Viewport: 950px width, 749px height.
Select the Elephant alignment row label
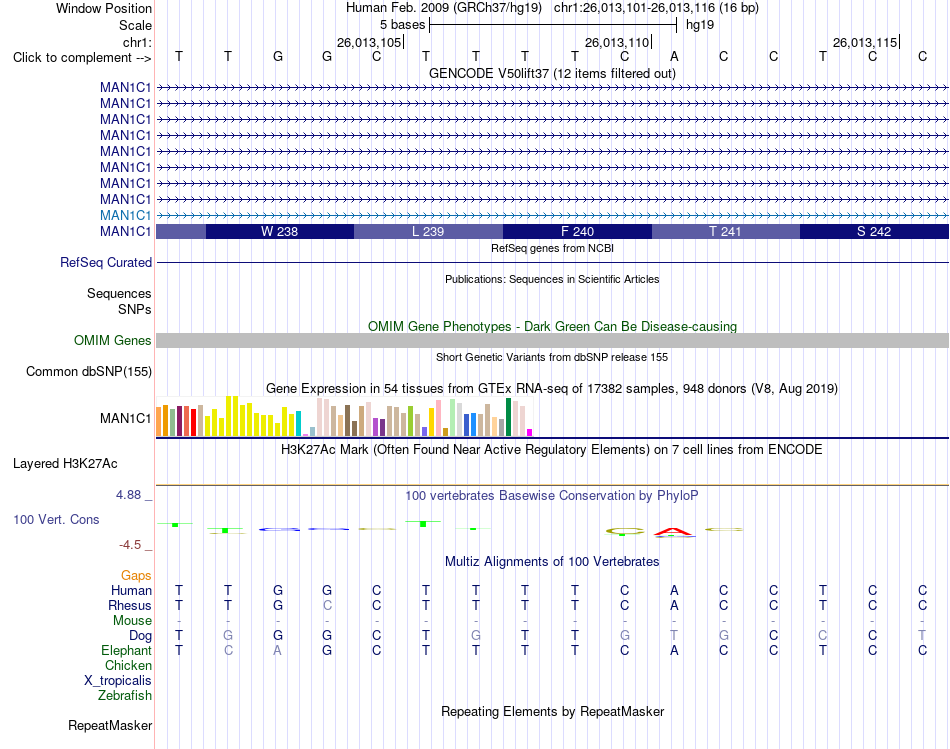pyautogui.click(x=126, y=650)
